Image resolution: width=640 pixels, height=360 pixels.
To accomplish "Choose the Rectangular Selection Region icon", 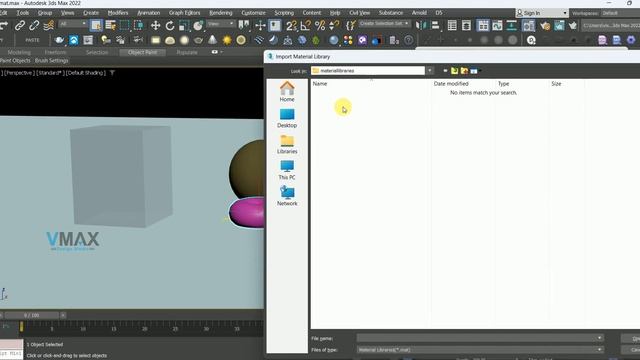I will click(x=124, y=26).
